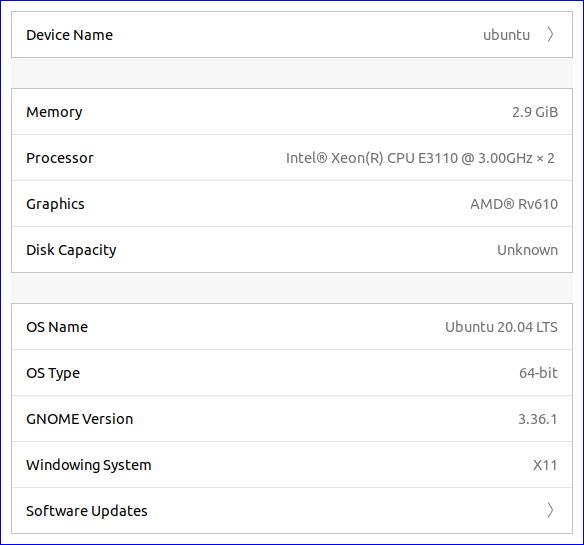
Task: Select the Memory row
Action: (292, 112)
